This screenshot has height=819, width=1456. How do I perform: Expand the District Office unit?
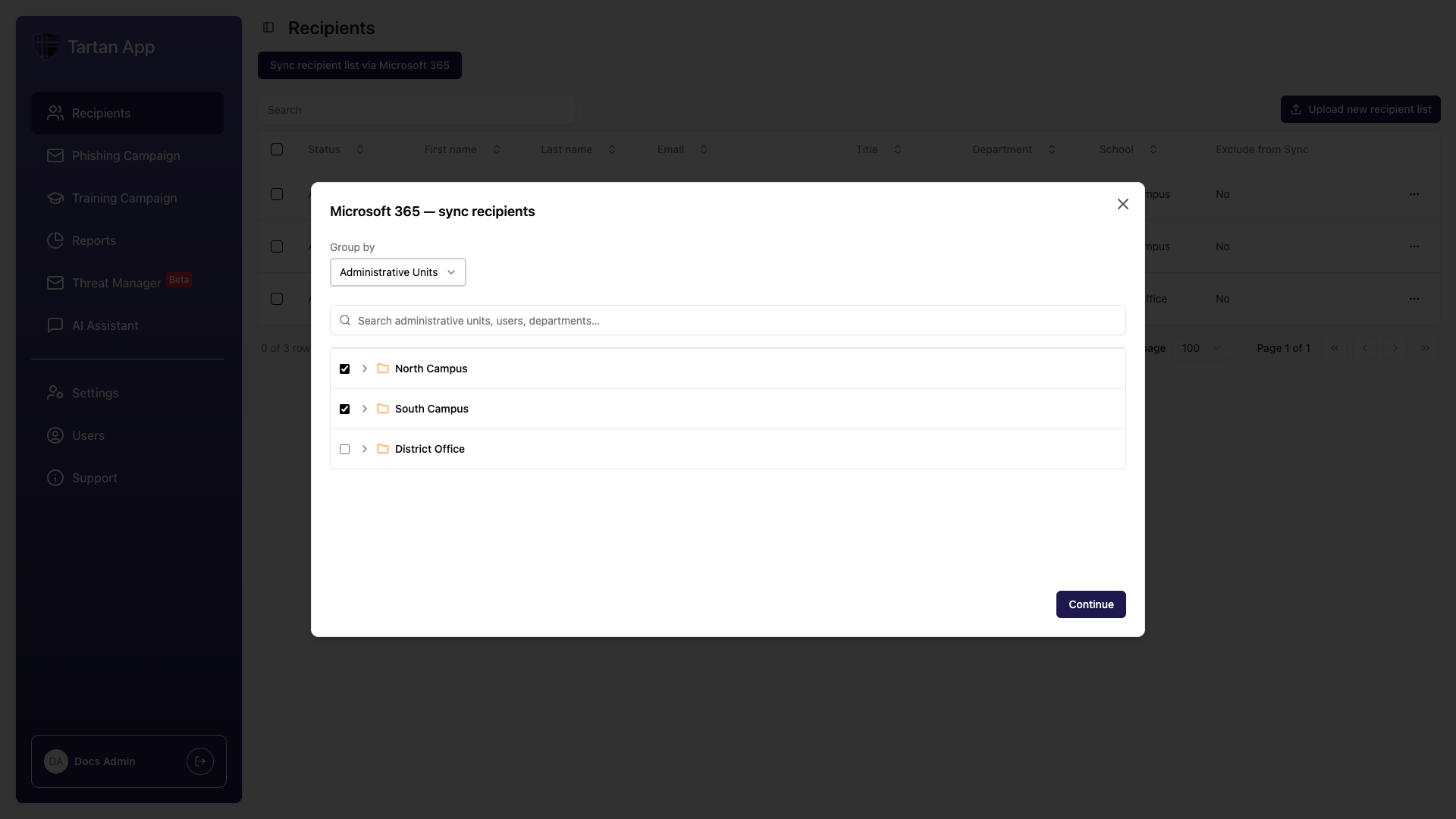pos(365,449)
